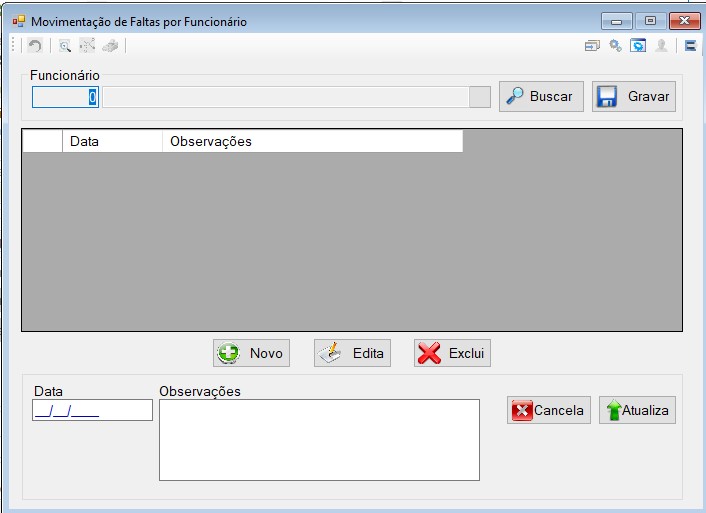Click the app icon in title bar
The width and height of the screenshot is (706, 513).
click(x=18, y=21)
